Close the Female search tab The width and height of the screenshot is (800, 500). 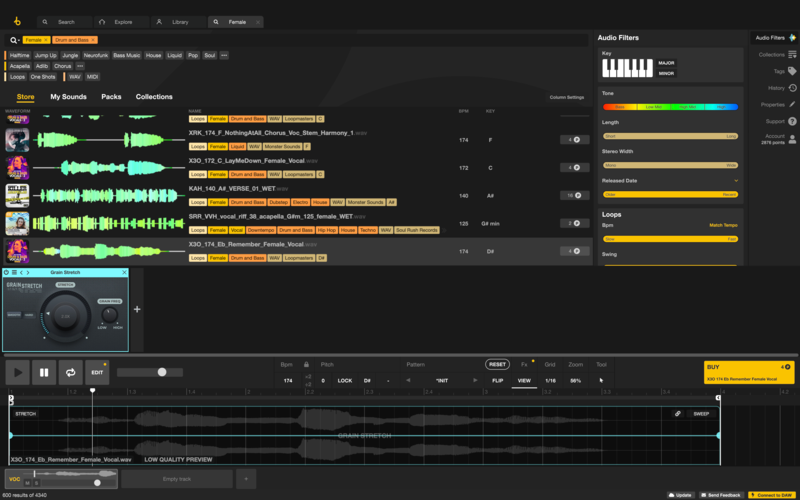[x=258, y=22]
